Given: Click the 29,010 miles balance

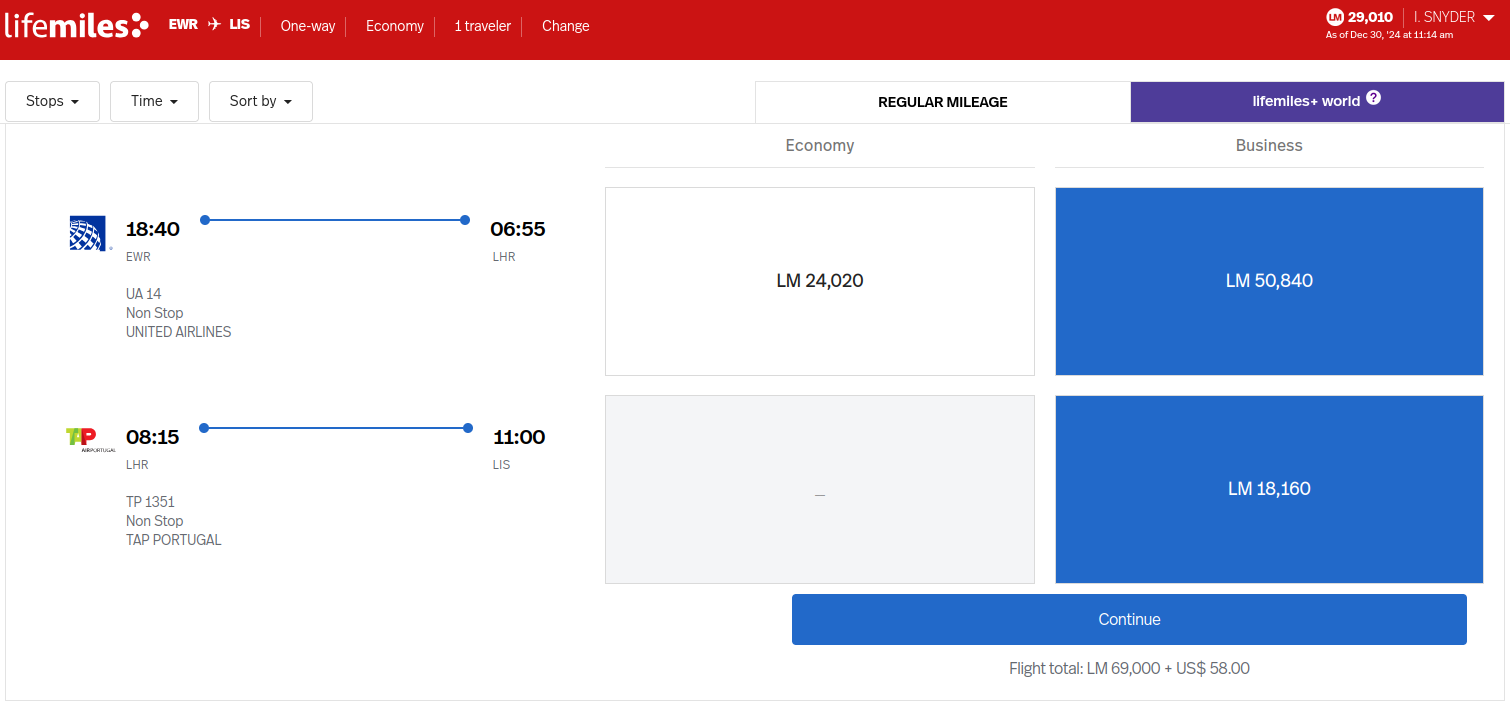Looking at the screenshot, I should [x=1370, y=17].
